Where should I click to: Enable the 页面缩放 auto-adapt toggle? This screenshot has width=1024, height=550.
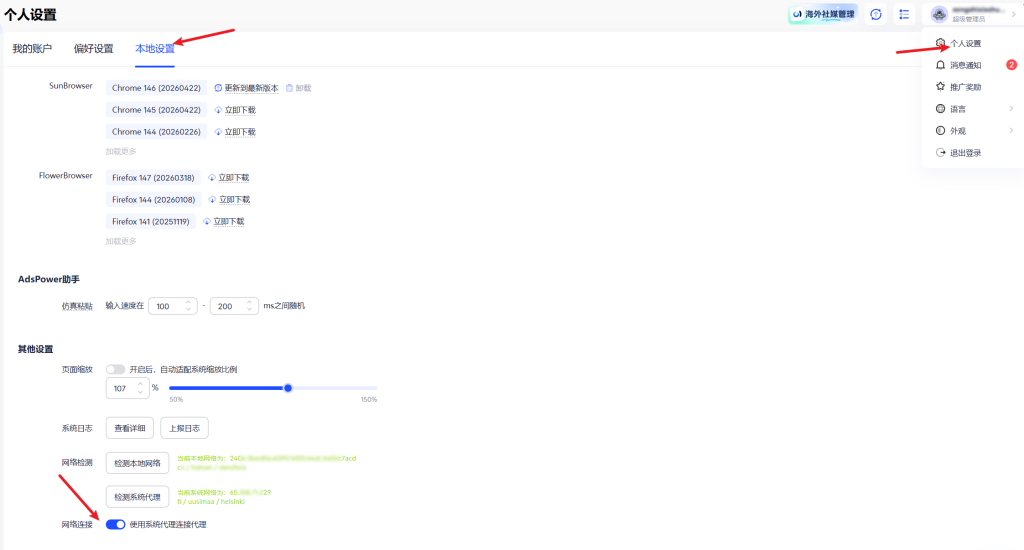click(116, 369)
